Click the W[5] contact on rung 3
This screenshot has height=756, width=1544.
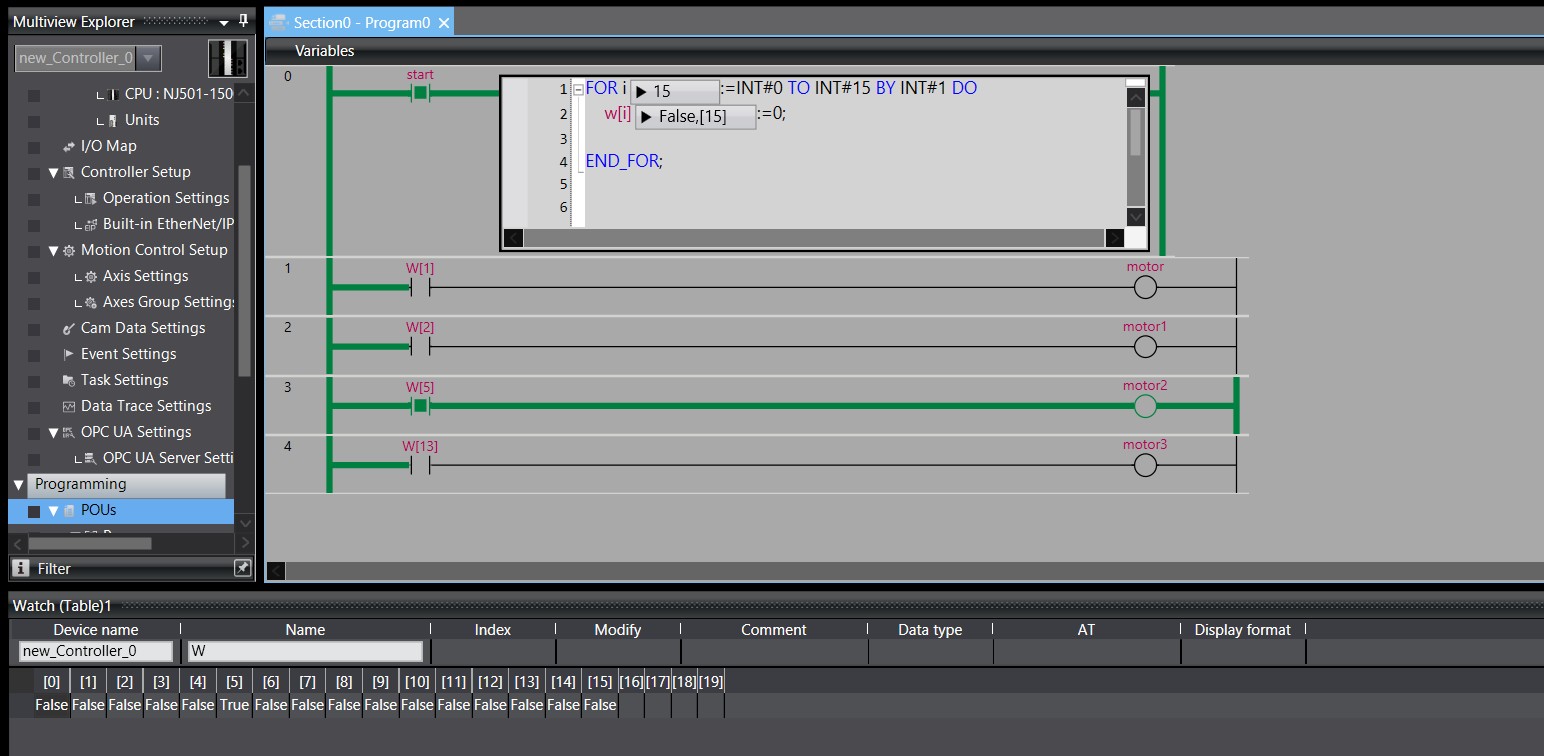pos(420,406)
